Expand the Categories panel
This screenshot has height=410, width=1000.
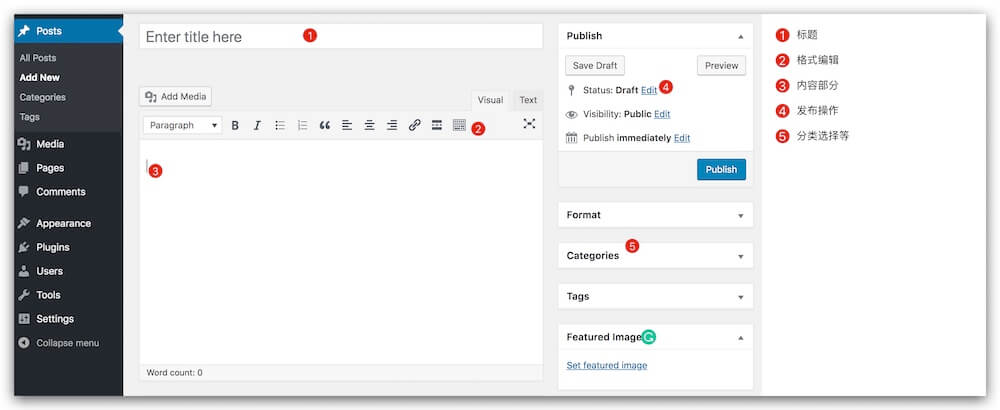point(740,256)
